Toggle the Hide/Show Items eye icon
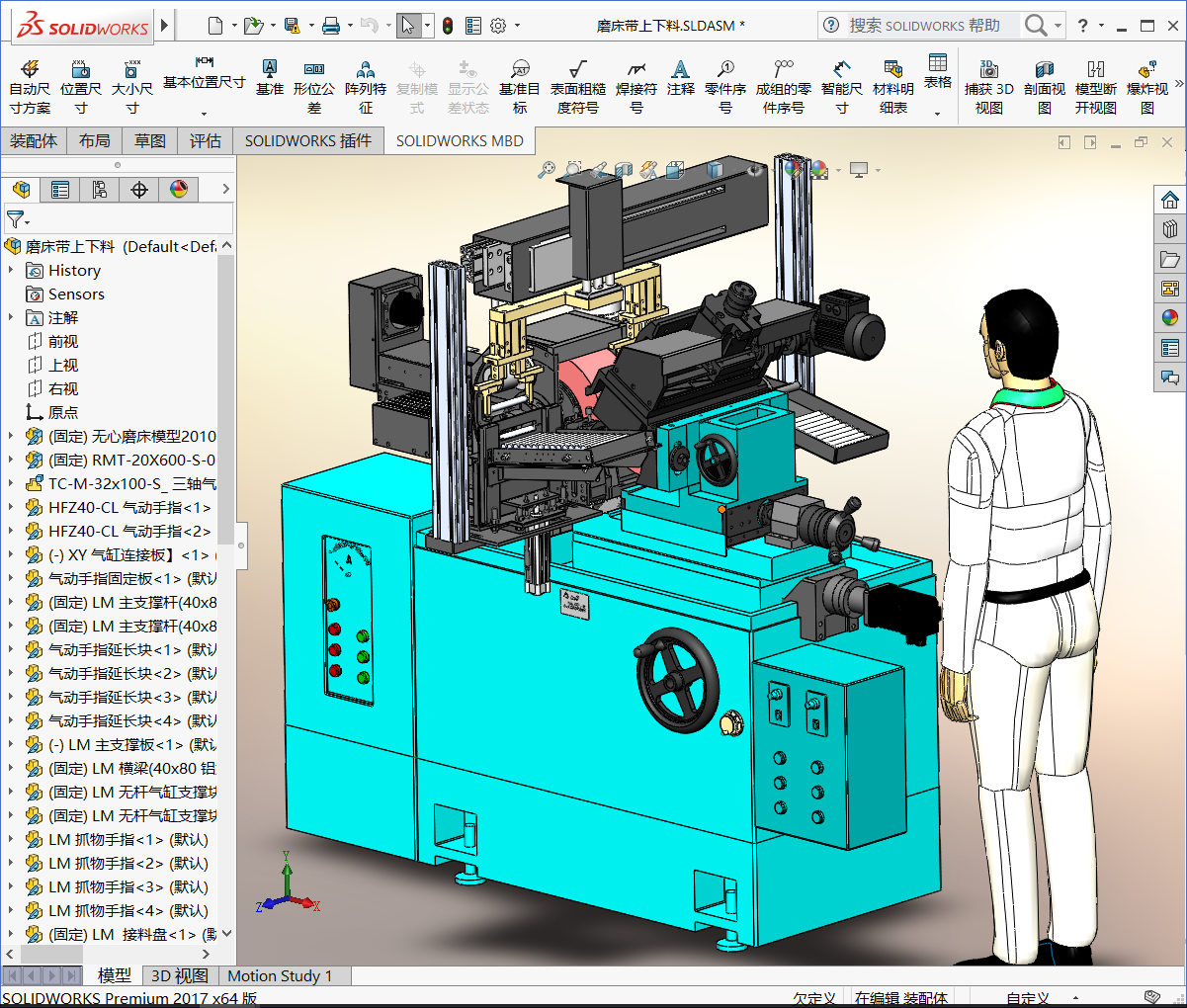The height and width of the screenshot is (1008, 1187). [x=756, y=170]
